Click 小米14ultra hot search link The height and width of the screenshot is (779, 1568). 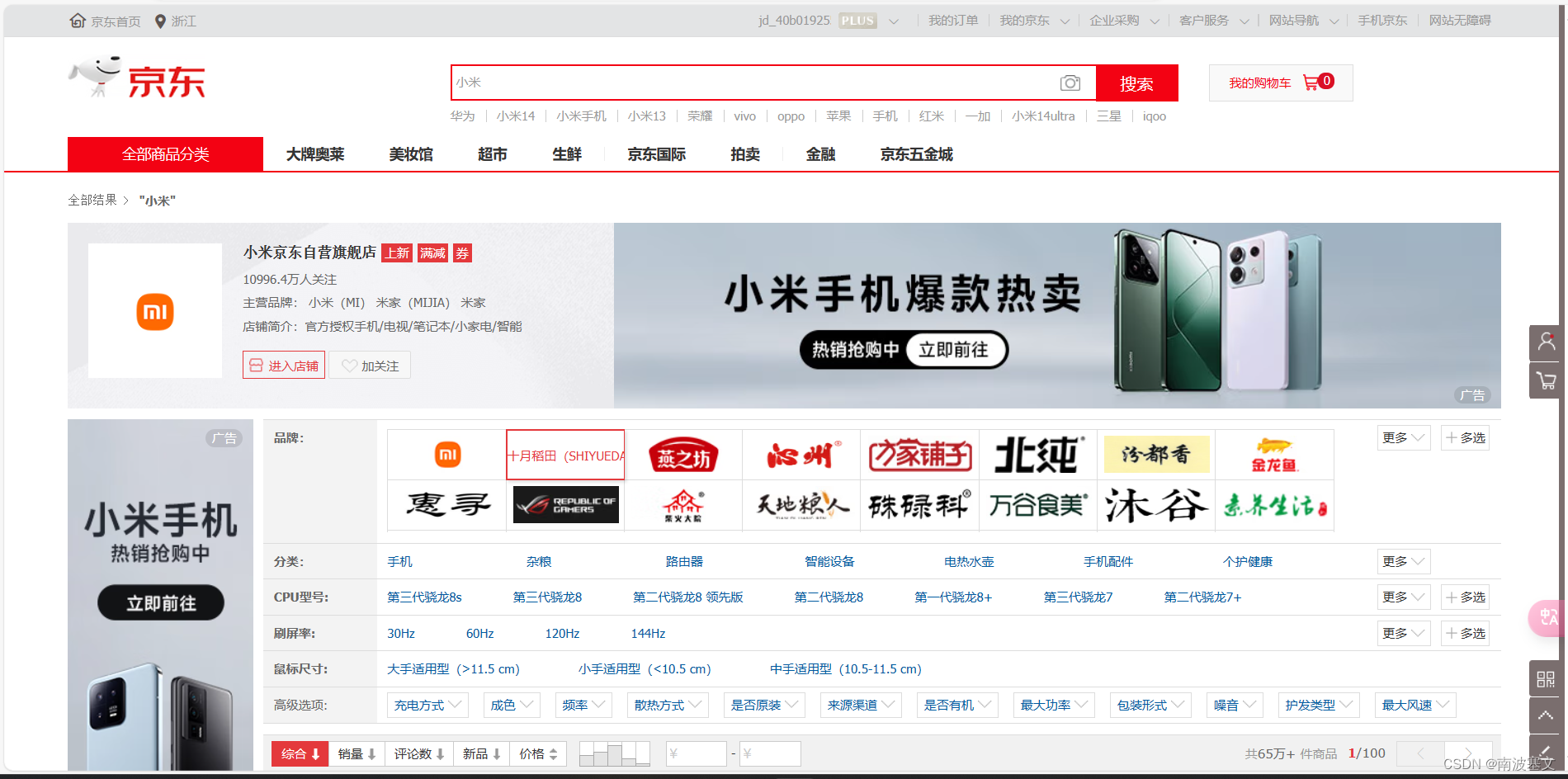point(1043,116)
